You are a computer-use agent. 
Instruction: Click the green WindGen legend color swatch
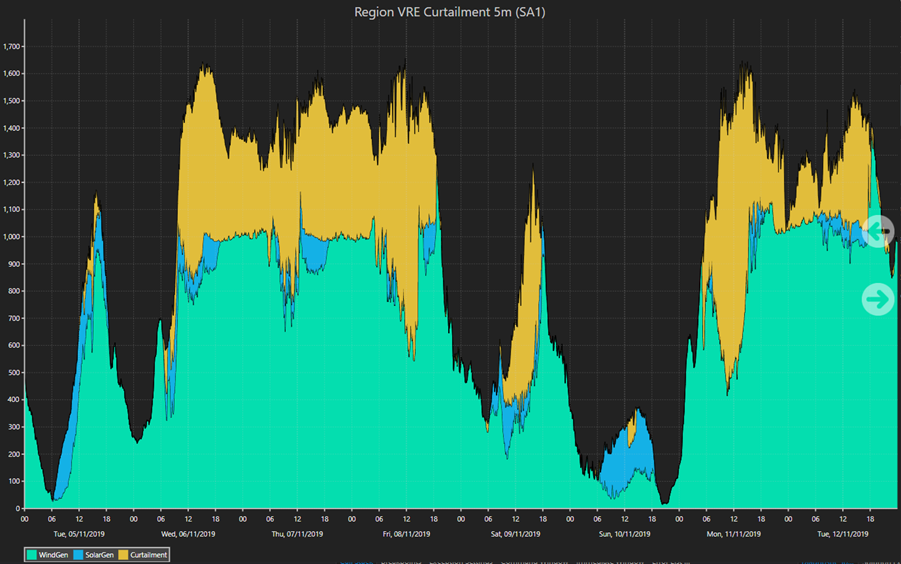click(x=32, y=554)
